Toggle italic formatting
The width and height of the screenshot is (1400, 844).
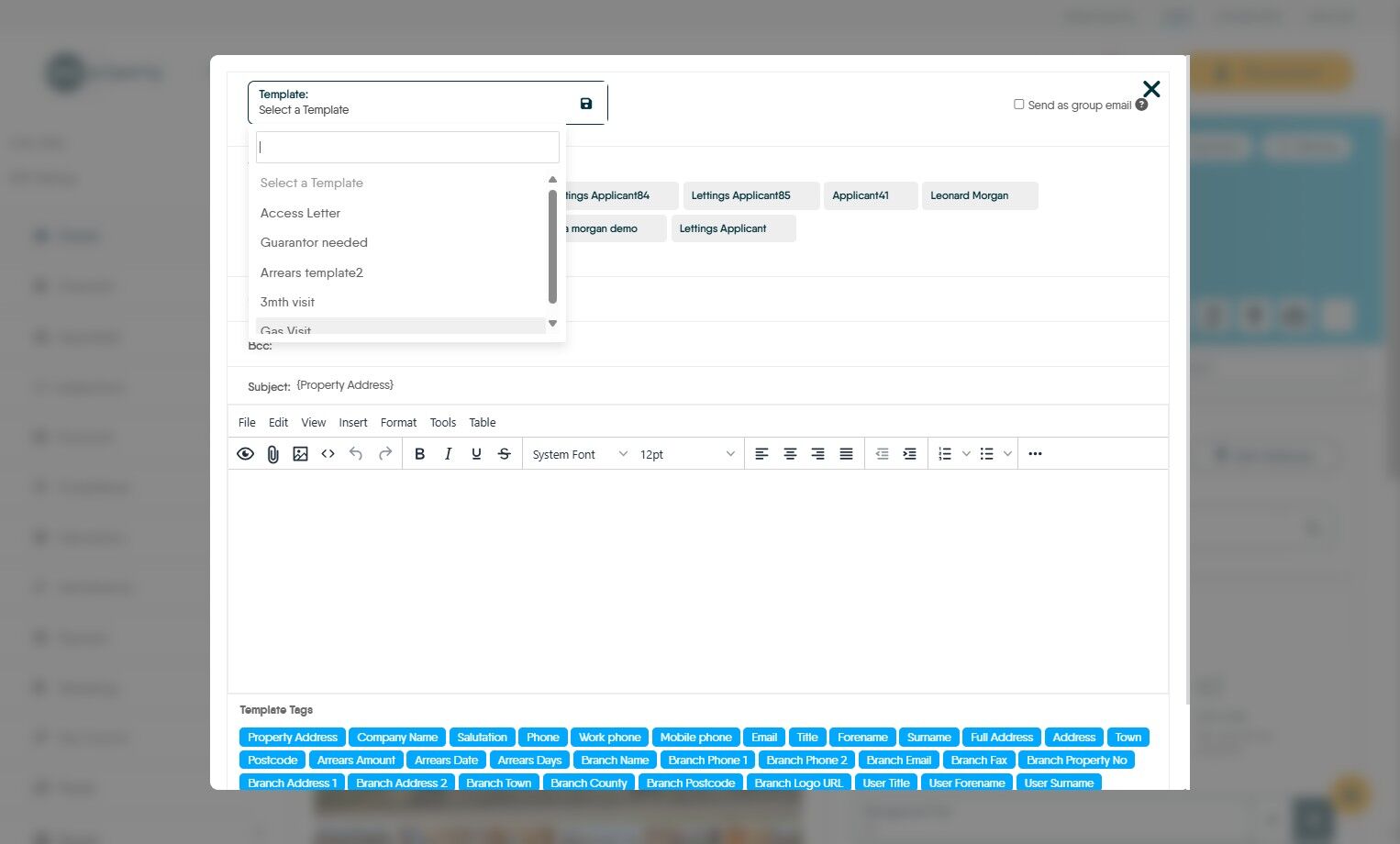(x=448, y=454)
